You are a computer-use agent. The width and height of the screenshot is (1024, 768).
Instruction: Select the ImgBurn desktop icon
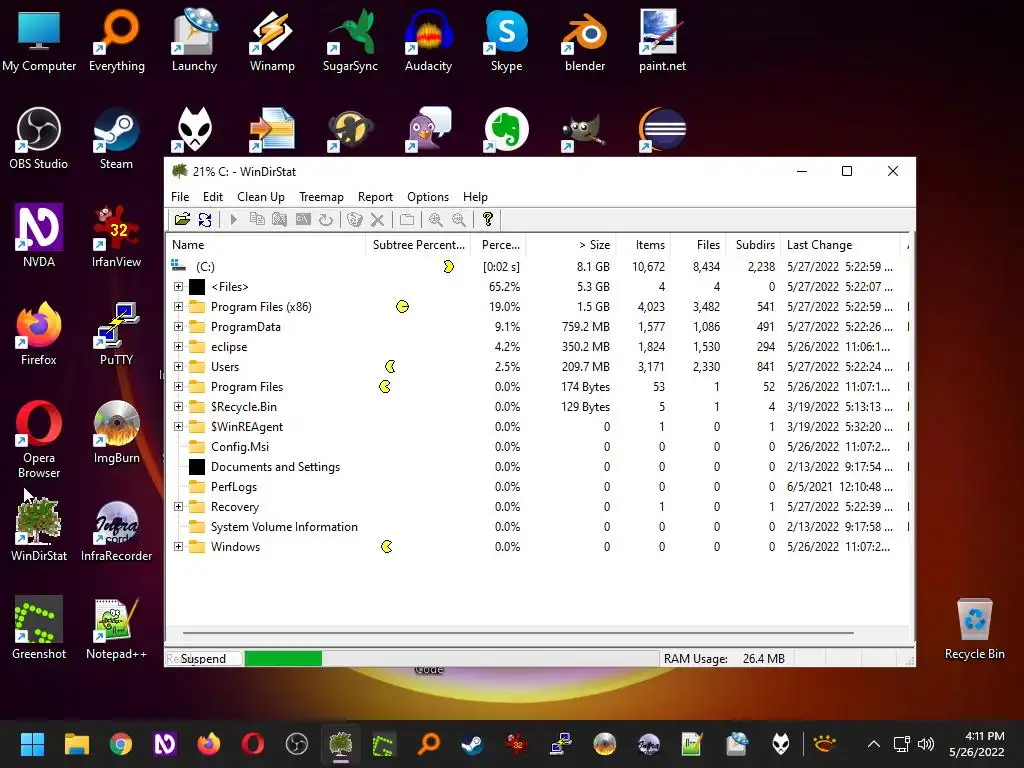click(116, 432)
